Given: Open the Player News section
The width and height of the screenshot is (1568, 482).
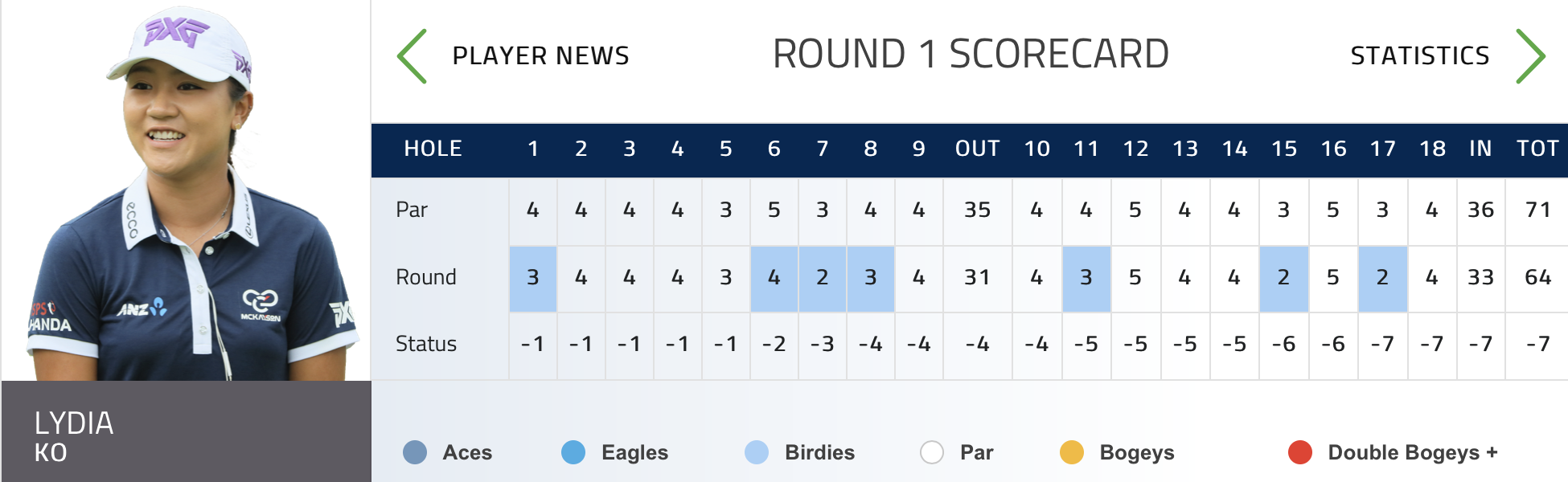Looking at the screenshot, I should [x=540, y=56].
